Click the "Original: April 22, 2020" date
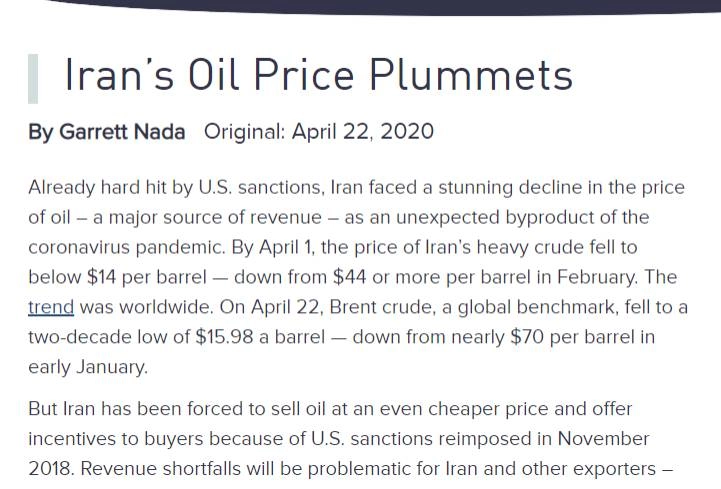Image resolution: width=721 pixels, height=489 pixels. [319, 132]
